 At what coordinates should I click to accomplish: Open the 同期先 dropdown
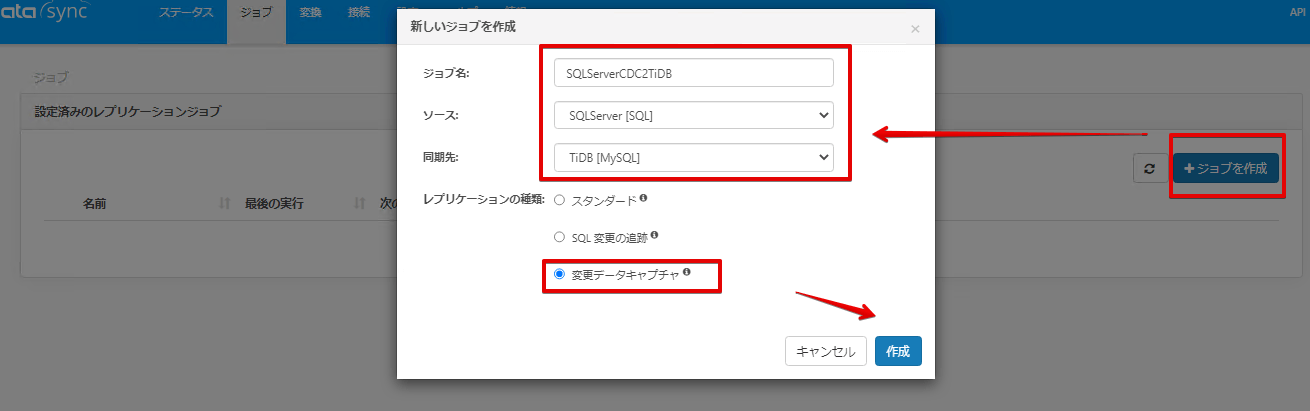[693, 158]
